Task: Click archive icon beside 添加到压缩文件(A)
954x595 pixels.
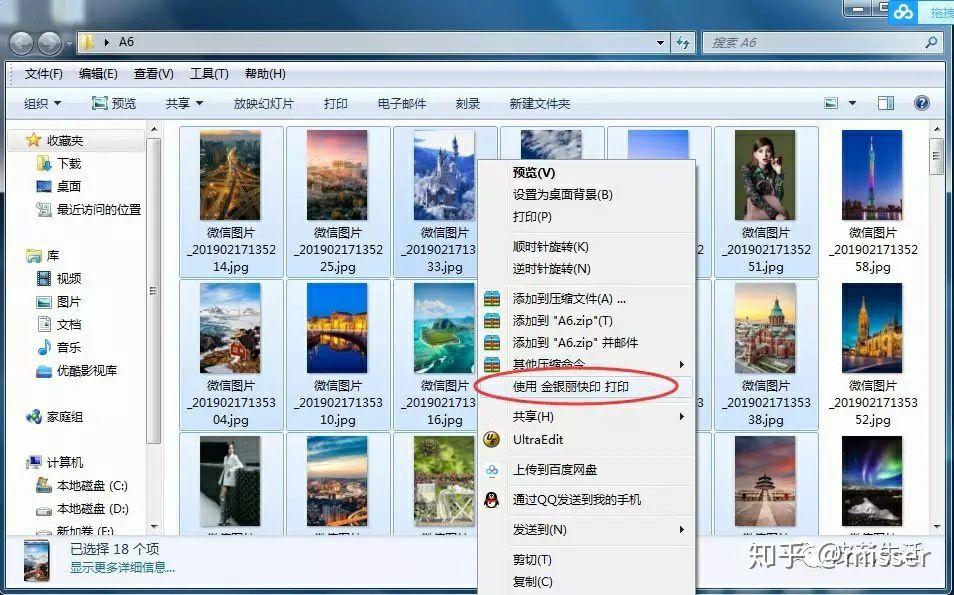Action: [x=492, y=299]
